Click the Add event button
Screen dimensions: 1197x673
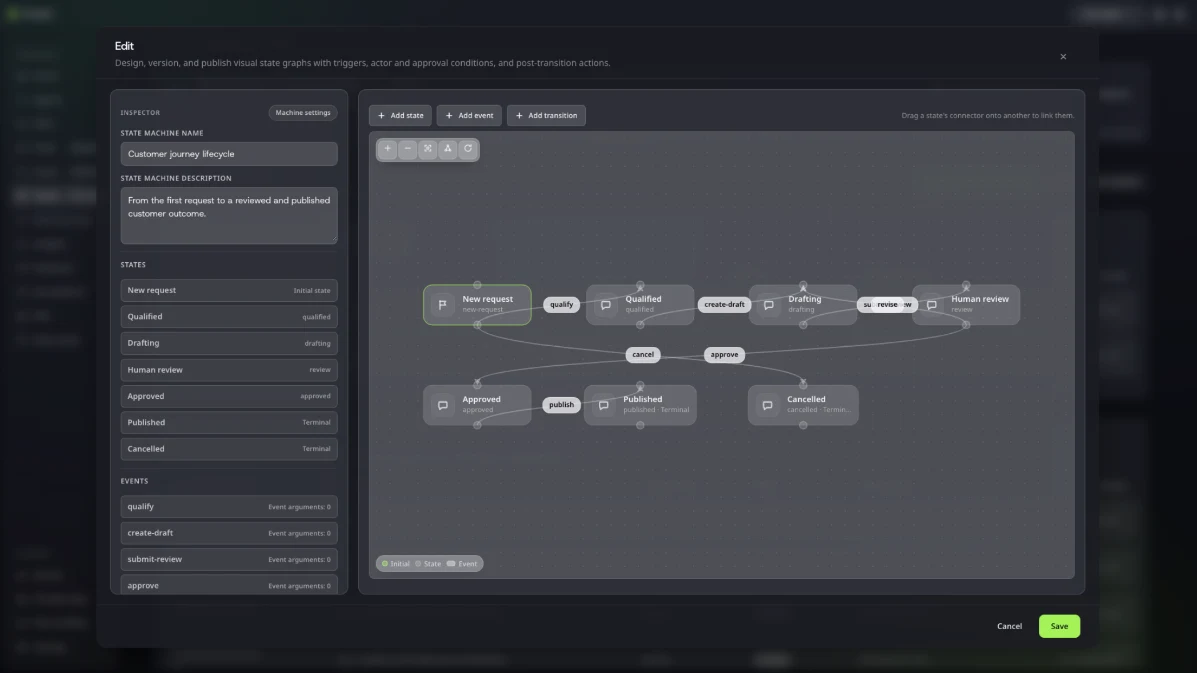(469, 115)
